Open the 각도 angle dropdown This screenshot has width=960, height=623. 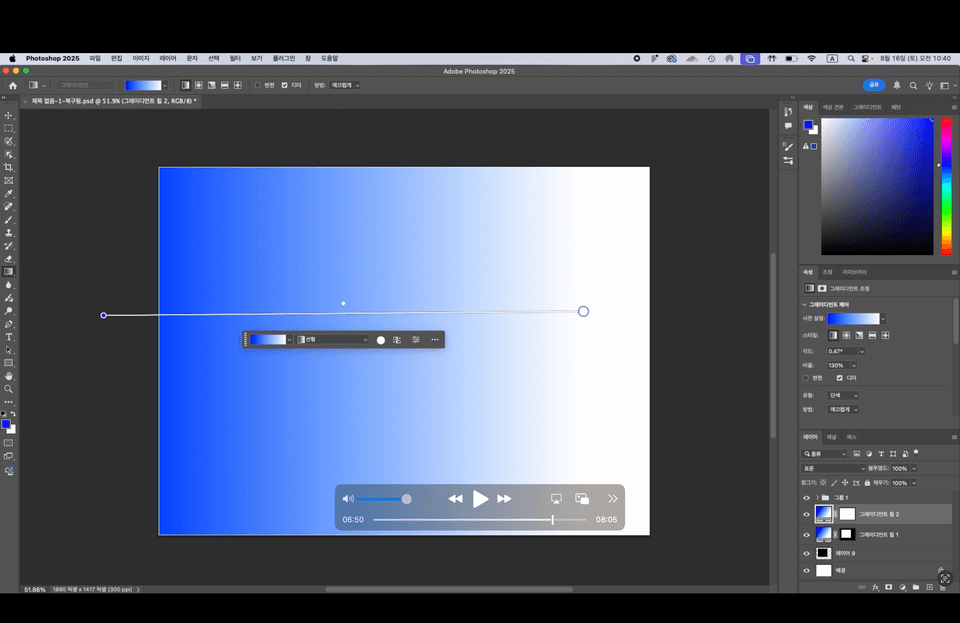862,351
